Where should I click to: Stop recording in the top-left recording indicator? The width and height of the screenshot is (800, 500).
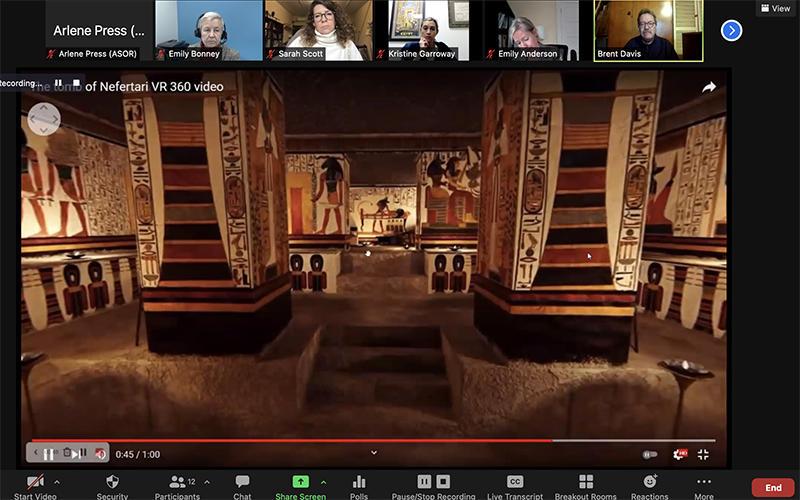pyautogui.click(x=76, y=83)
